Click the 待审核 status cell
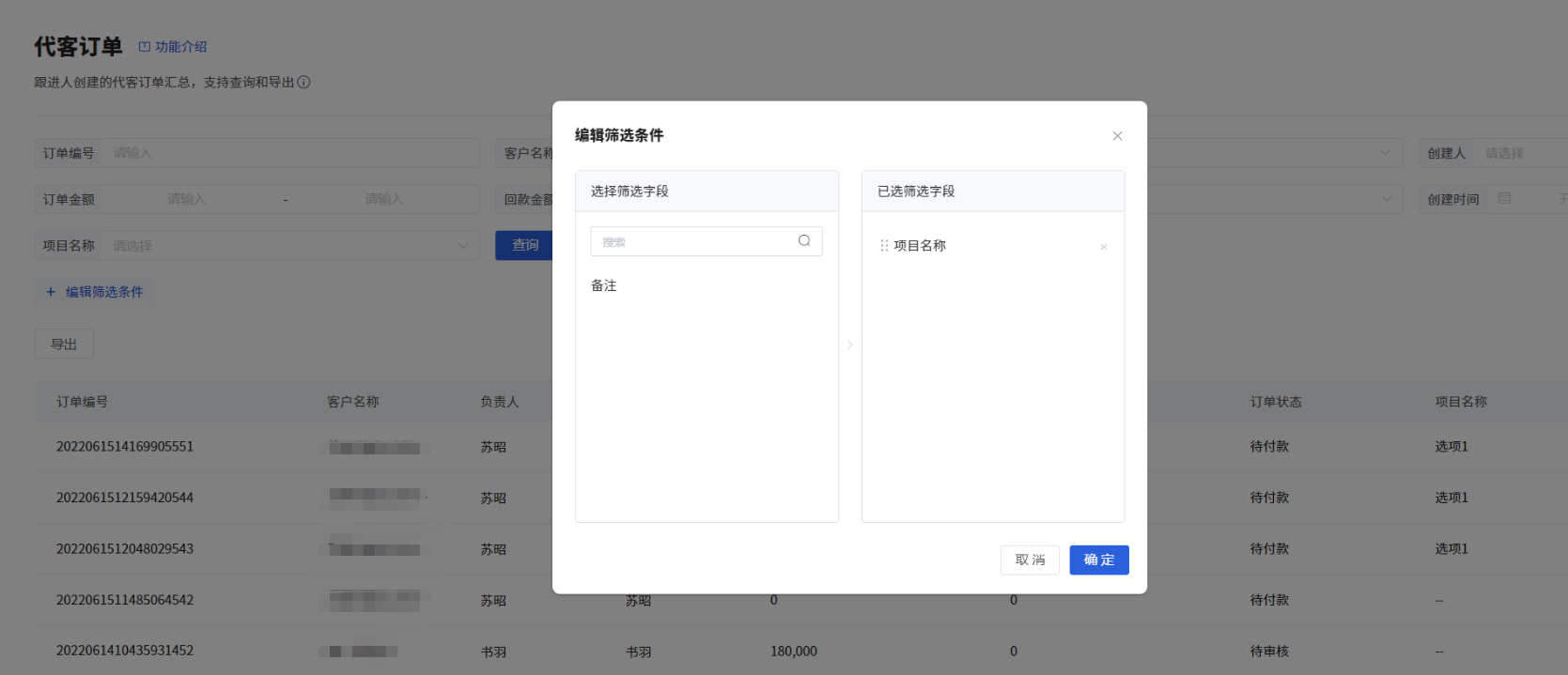The image size is (1568, 675). (x=1269, y=652)
